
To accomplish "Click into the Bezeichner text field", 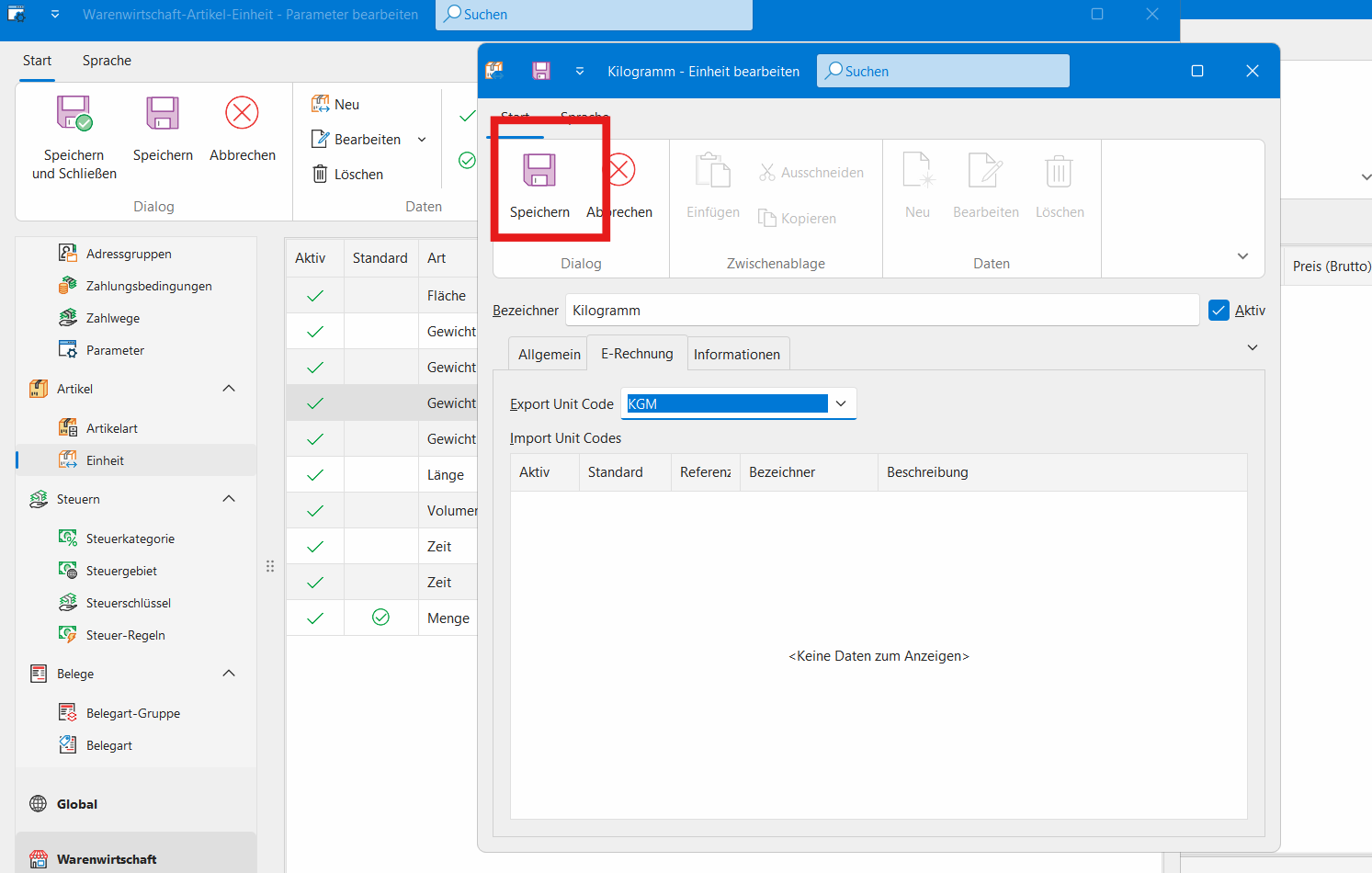I will pyautogui.click(x=880, y=311).
